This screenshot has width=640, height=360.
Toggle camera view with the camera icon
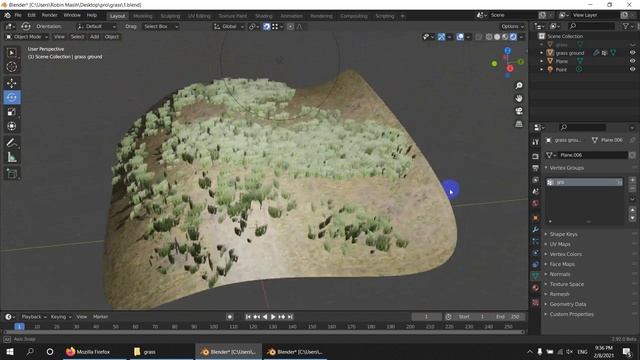519,111
